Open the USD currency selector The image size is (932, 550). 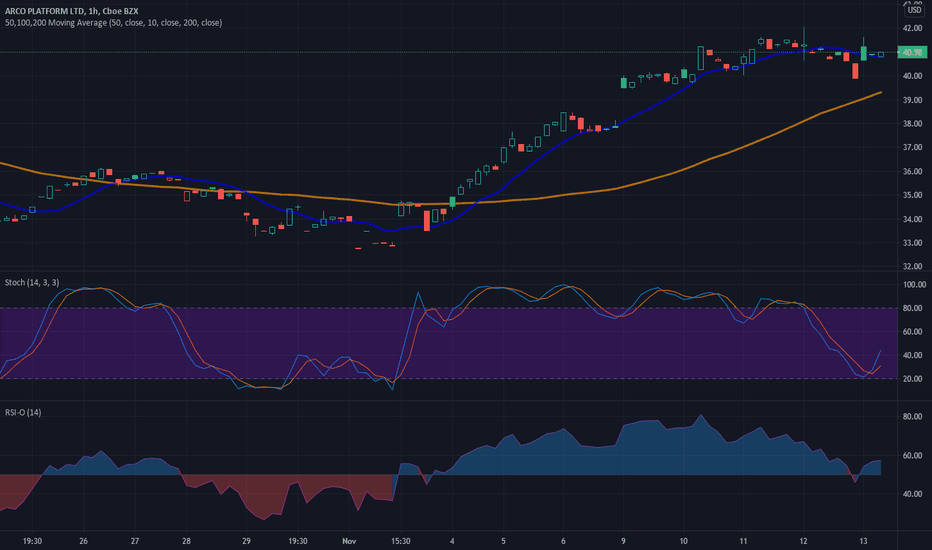(914, 10)
